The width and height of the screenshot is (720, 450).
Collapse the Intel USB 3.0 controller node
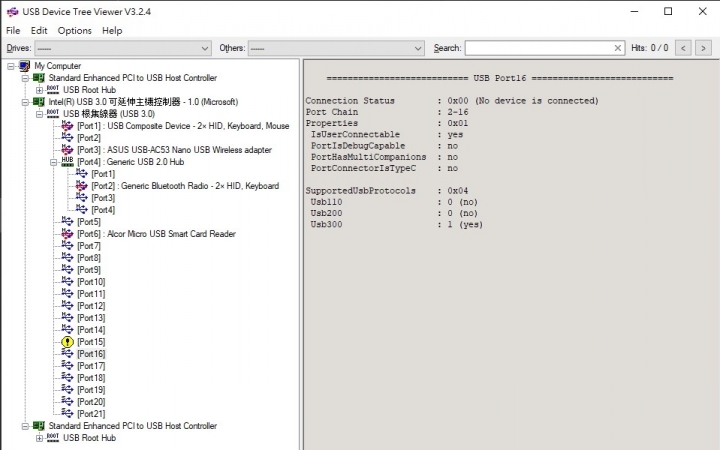click(x=25, y=102)
